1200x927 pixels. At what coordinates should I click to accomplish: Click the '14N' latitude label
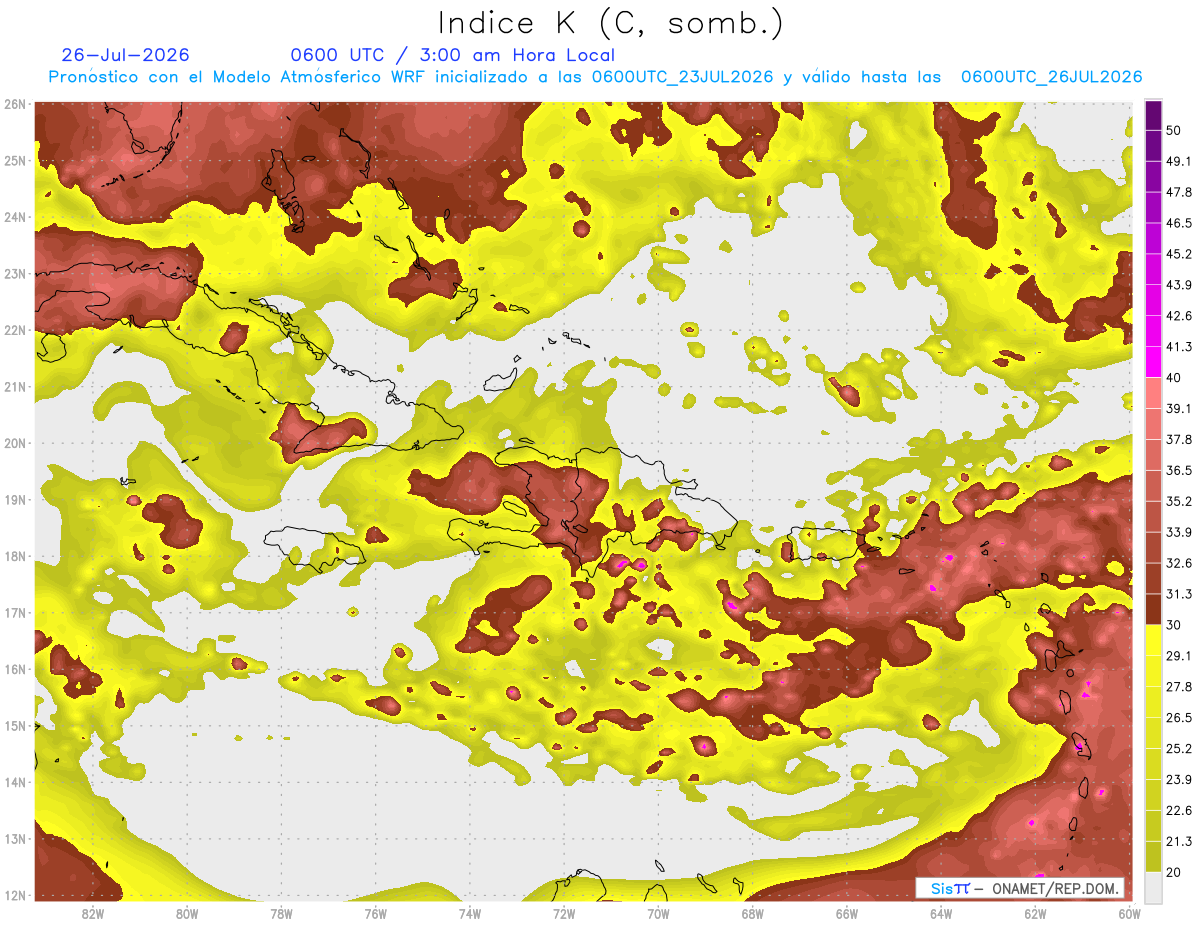15,783
